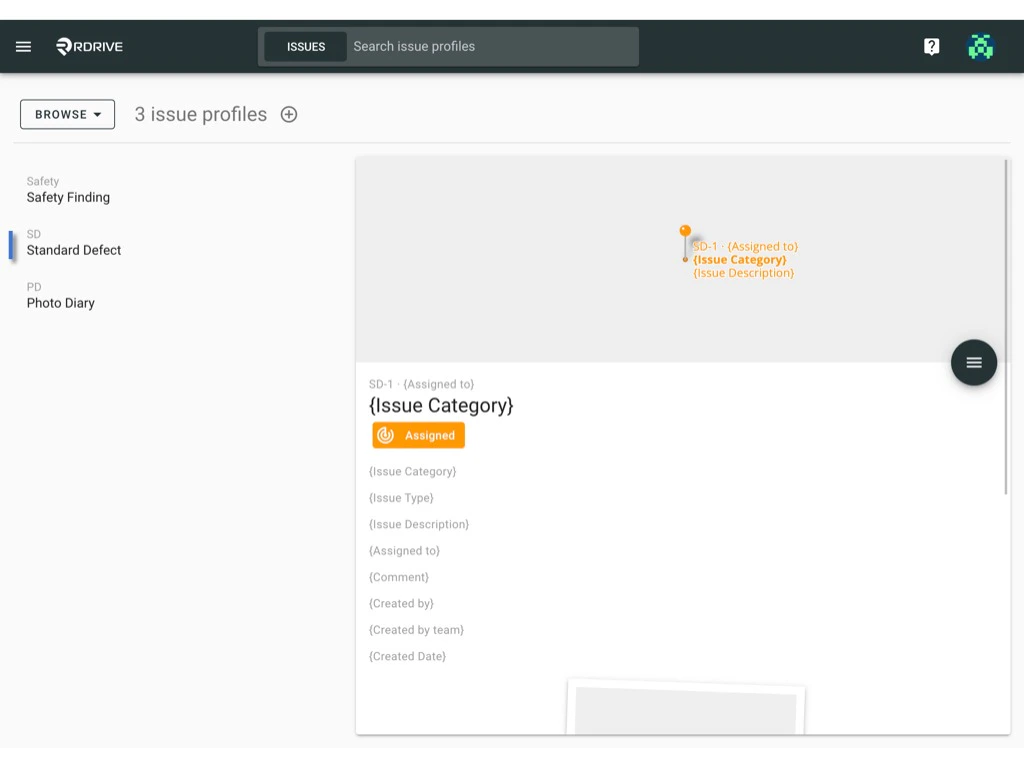
Task: Expand the {Assigned to} field row
Action: [404, 550]
